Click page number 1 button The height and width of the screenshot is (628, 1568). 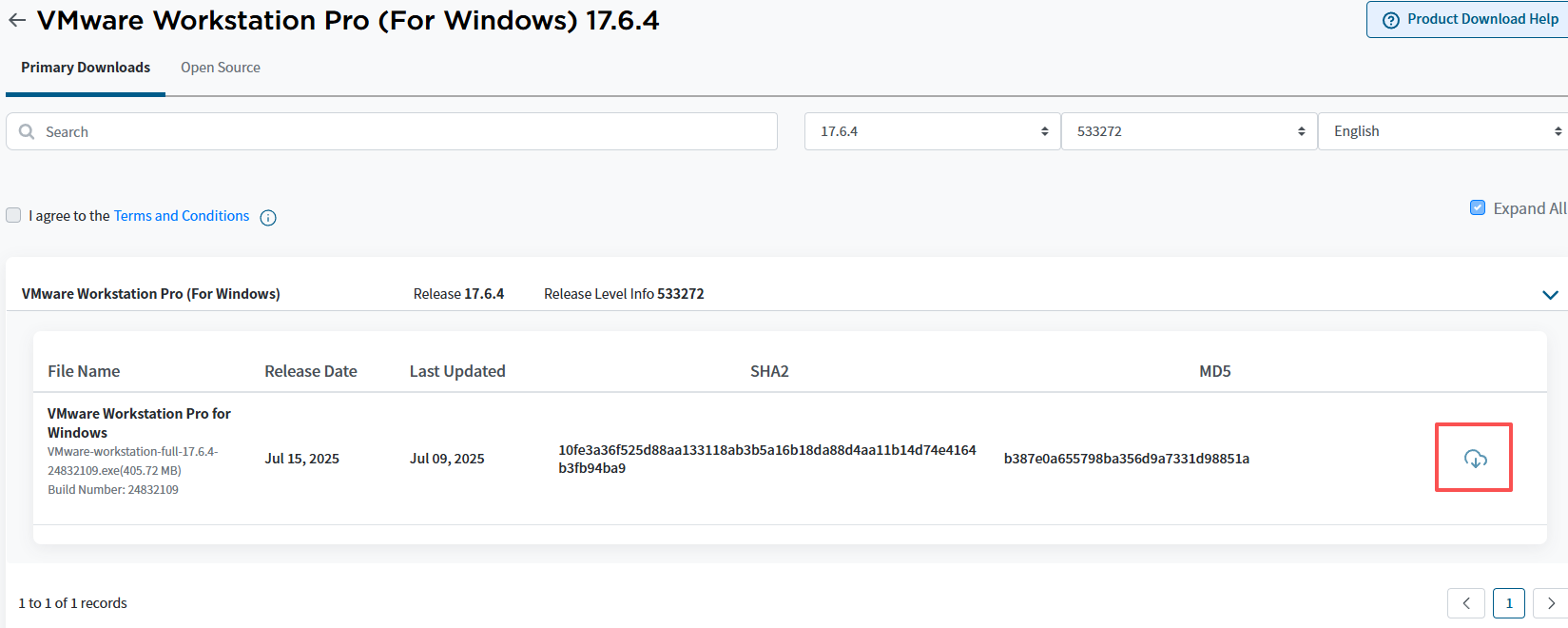1508,603
